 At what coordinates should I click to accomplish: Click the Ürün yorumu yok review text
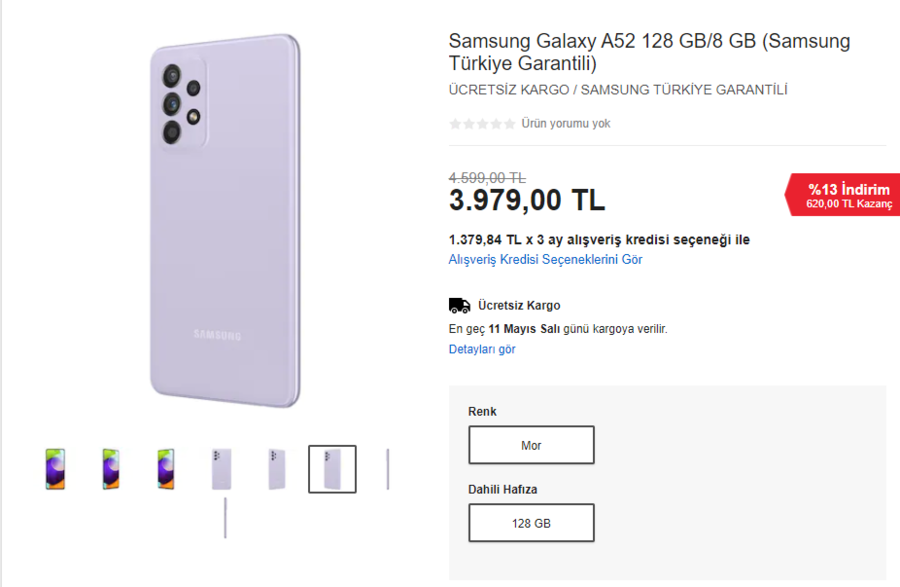(x=566, y=124)
